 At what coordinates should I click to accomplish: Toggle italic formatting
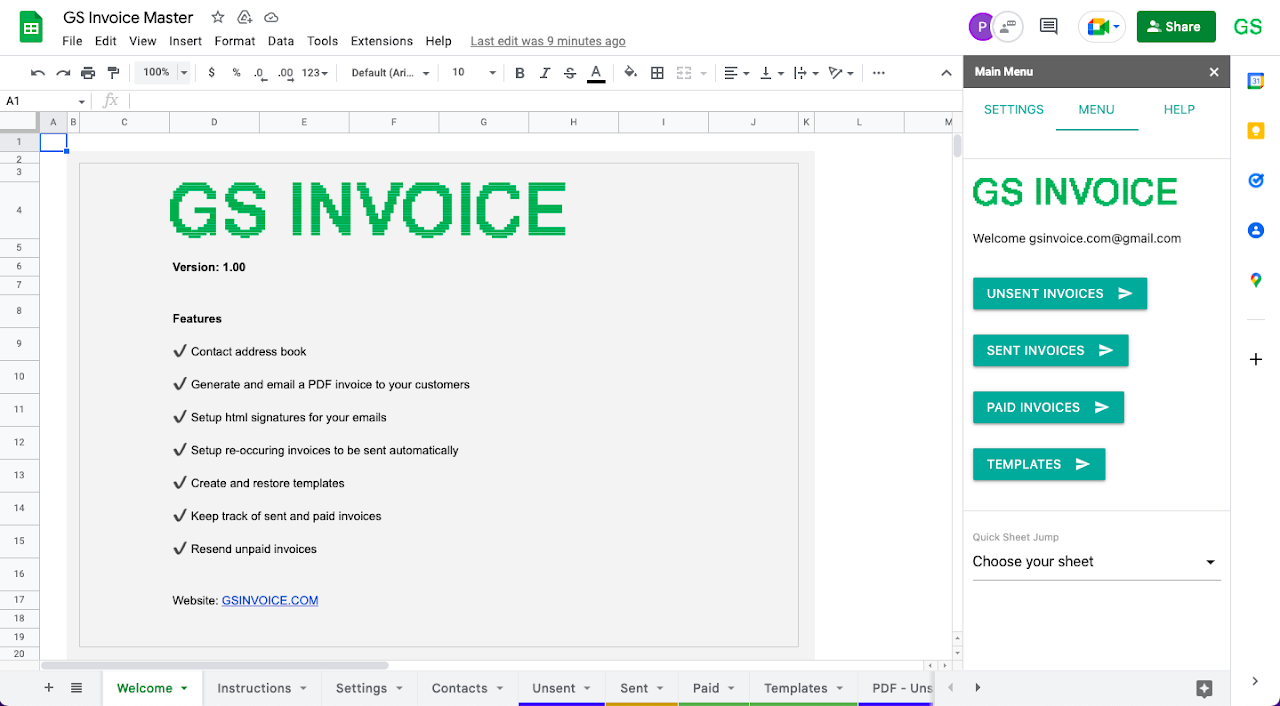click(545, 73)
